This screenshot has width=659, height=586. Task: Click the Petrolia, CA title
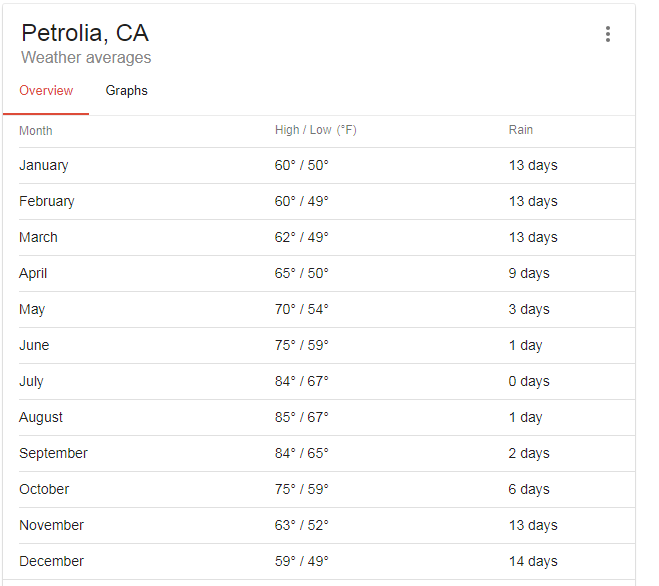(85, 33)
